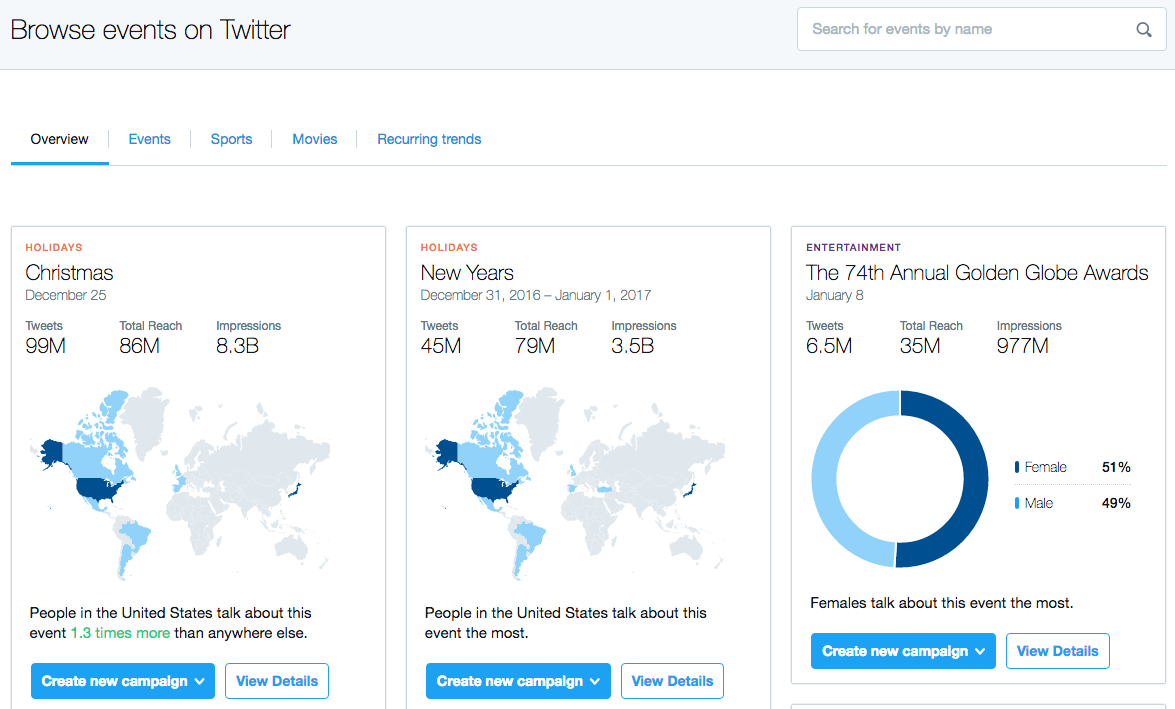Click the 'January 8' date

[835, 295]
